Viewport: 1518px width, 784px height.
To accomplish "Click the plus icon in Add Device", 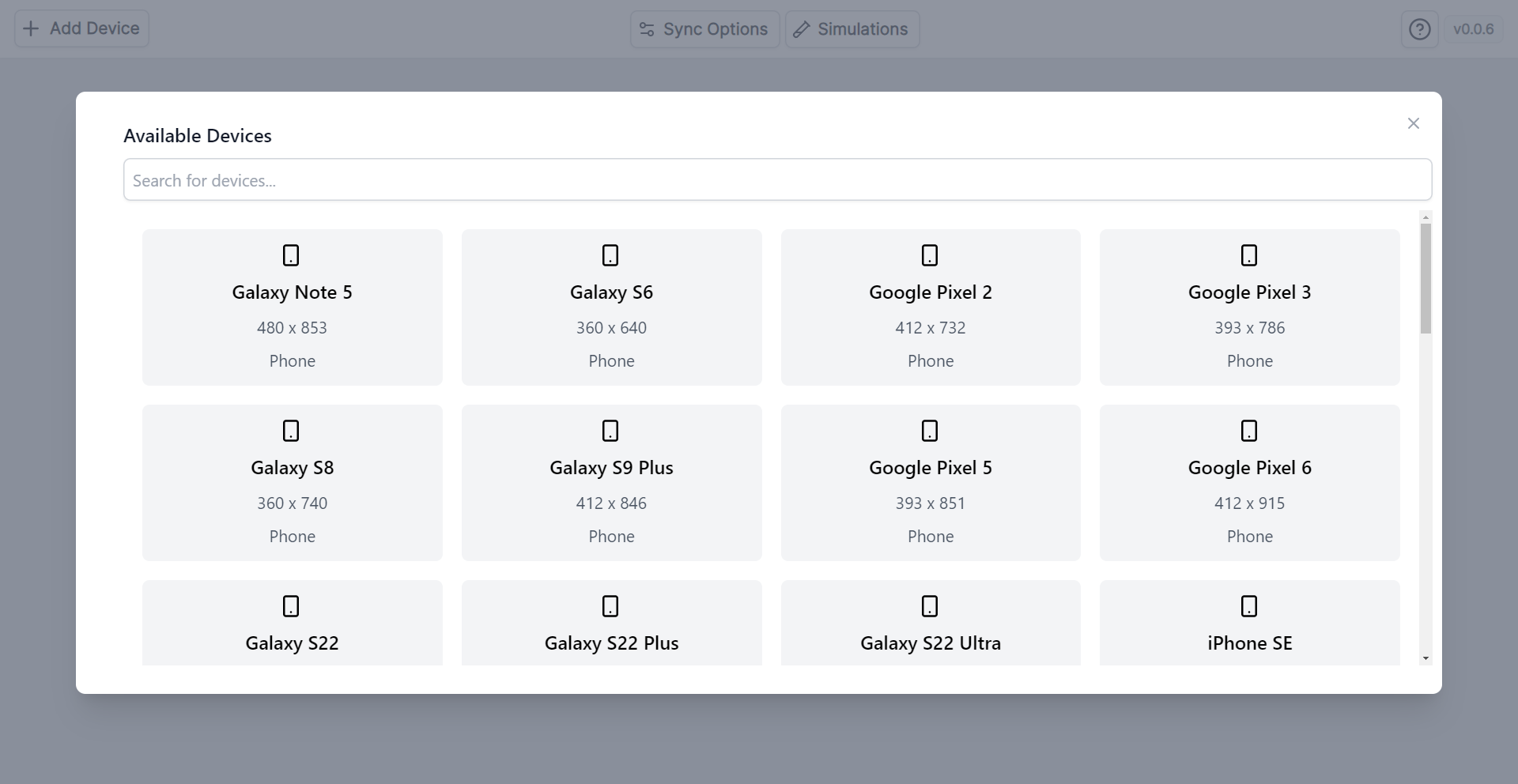I will coord(31,28).
